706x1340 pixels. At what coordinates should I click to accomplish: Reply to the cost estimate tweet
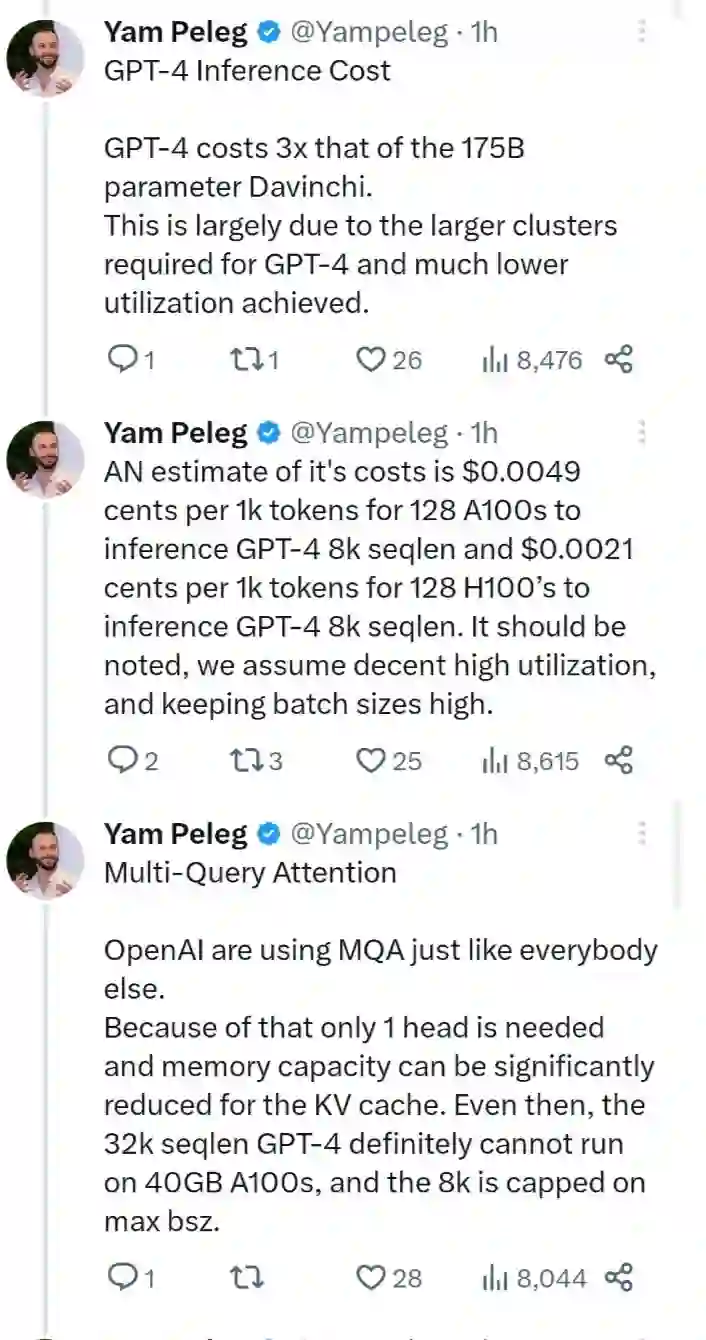[x=121, y=761]
